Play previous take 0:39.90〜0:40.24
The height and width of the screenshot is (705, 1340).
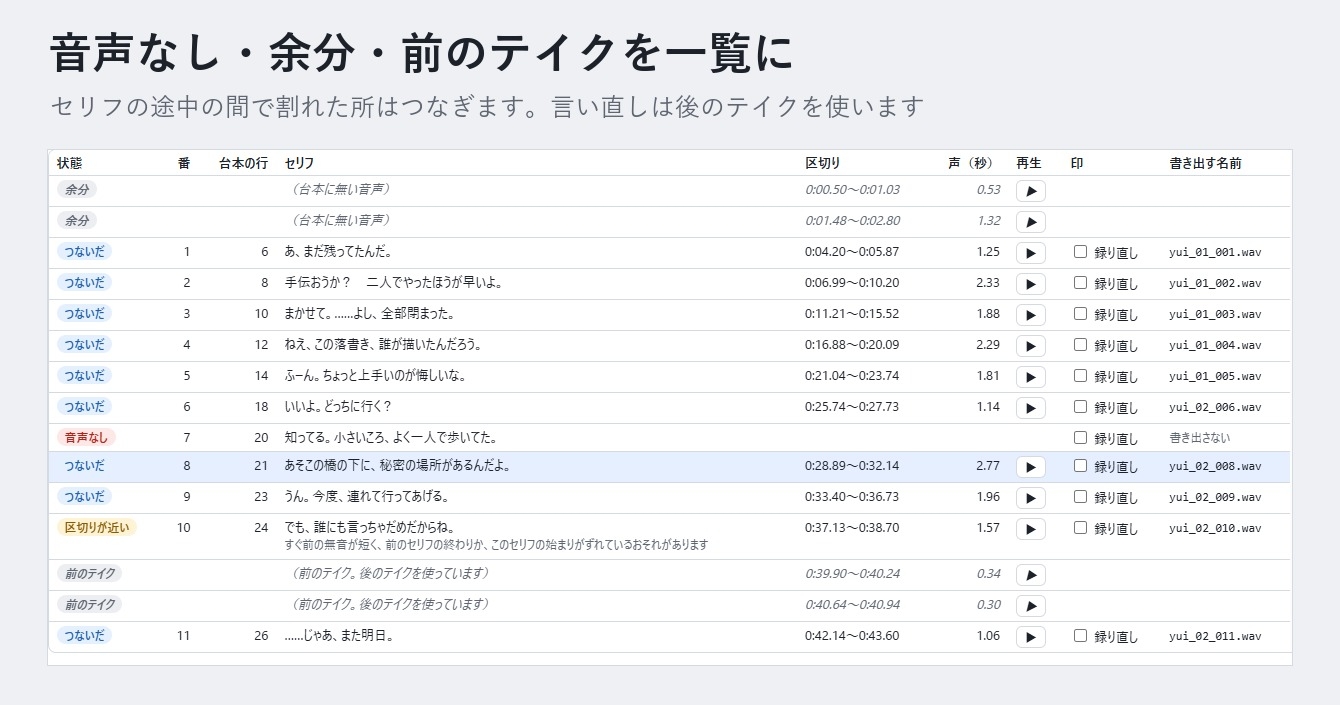tap(1030, 575)
